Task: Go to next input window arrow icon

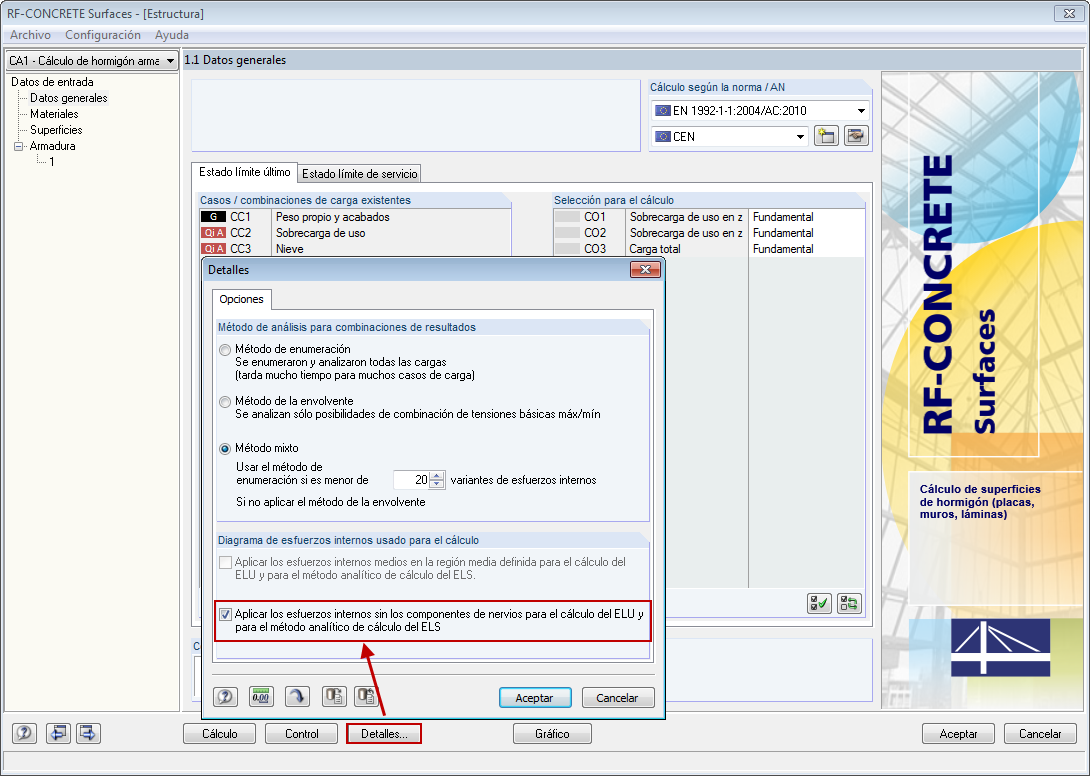Action: 88,733
